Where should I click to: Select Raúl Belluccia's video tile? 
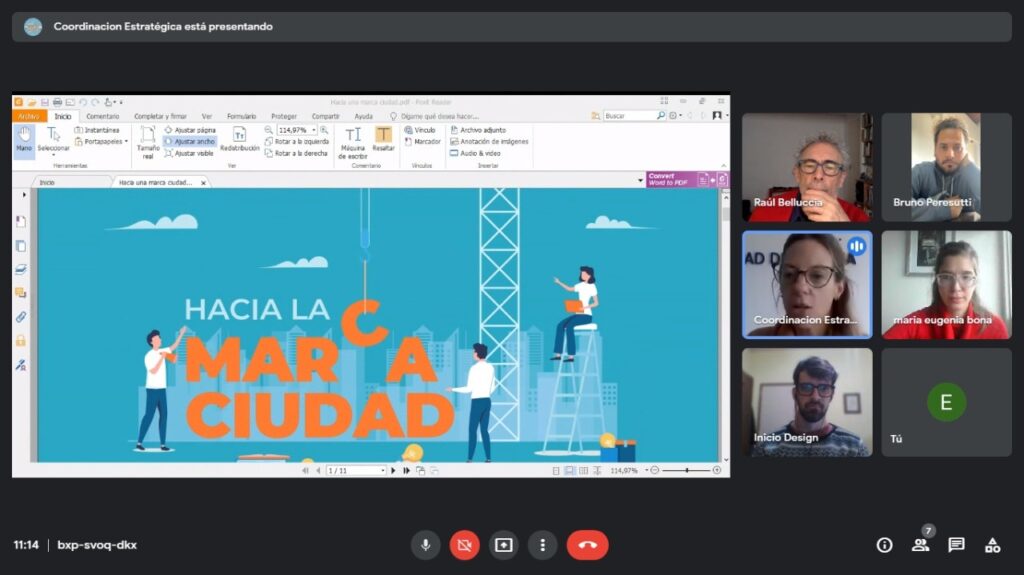pos(807,167)
